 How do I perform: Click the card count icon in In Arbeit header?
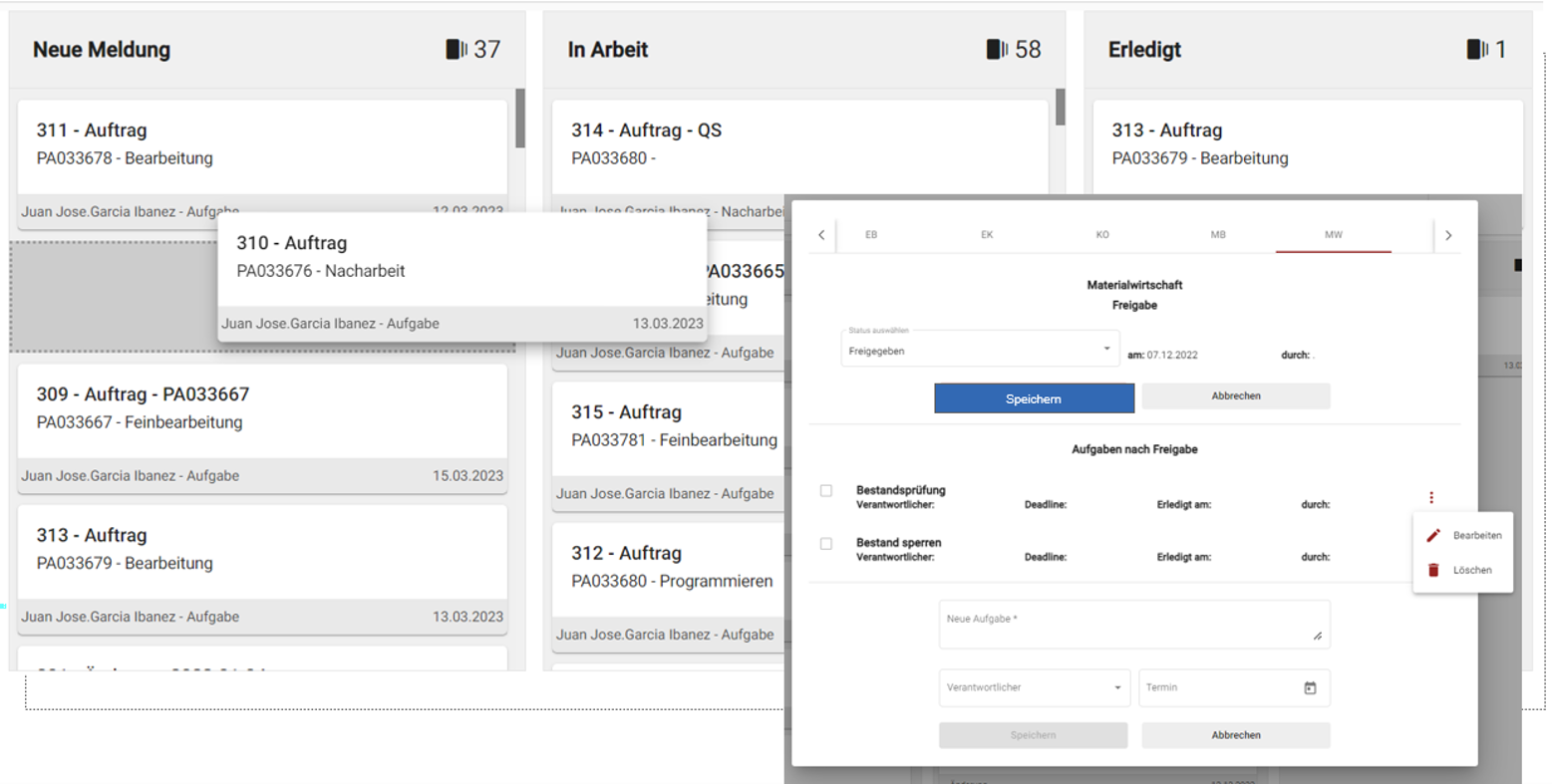[x=996, y=50]
